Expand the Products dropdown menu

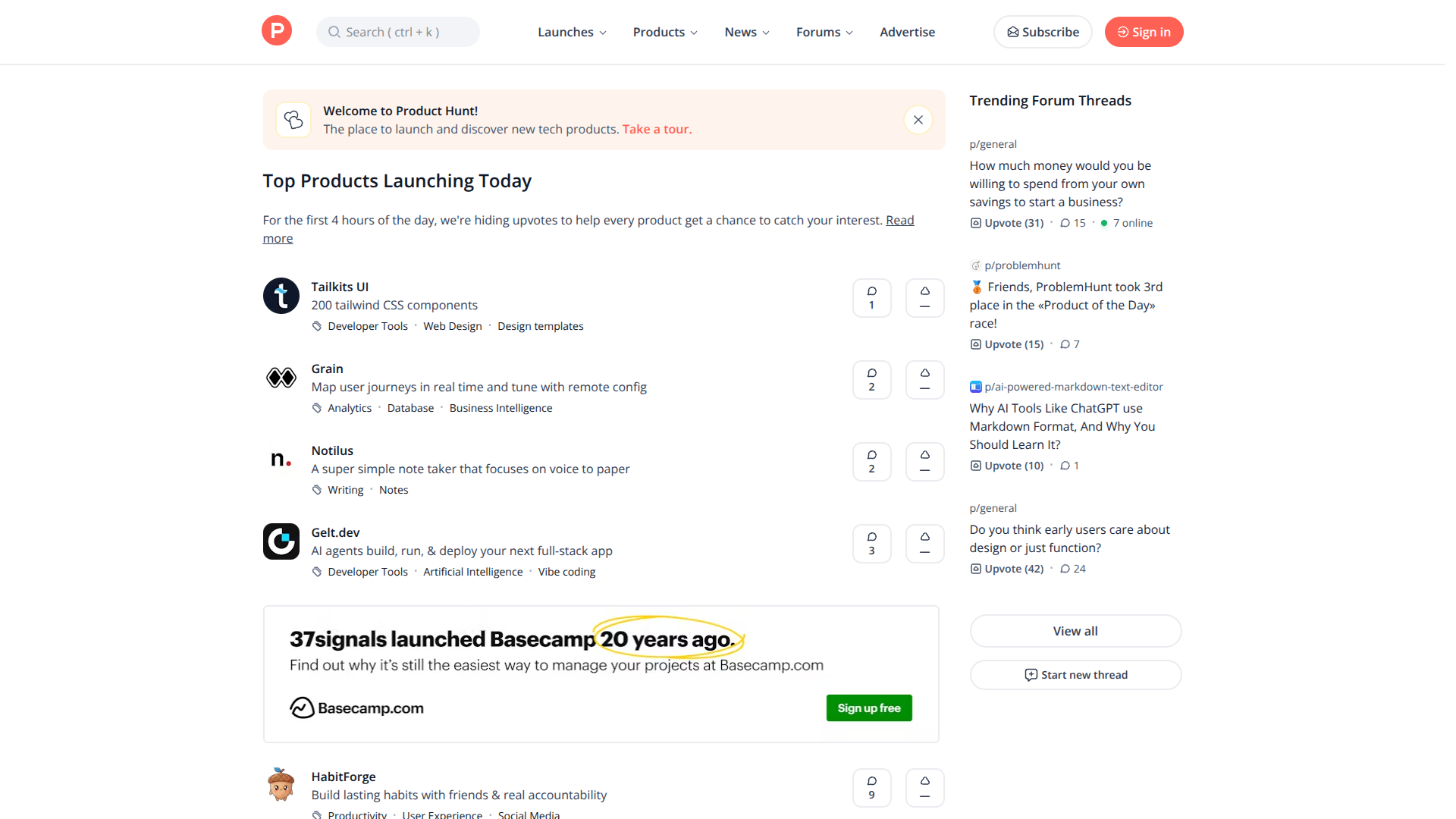click(x=665, y=32)
